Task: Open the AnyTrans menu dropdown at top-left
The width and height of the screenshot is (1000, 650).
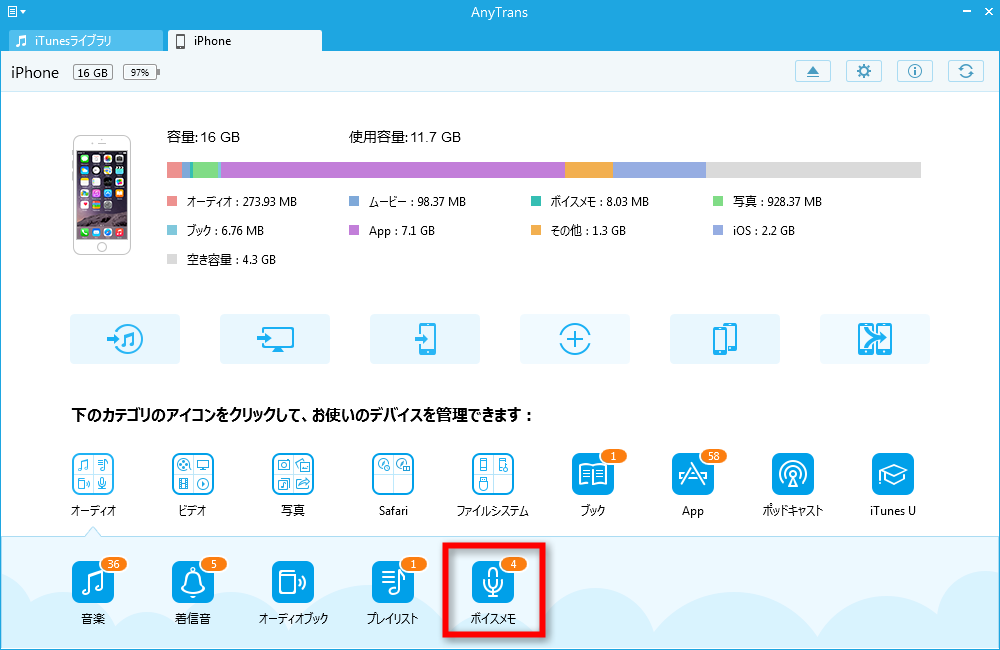Action: click(x=16, y=11)
